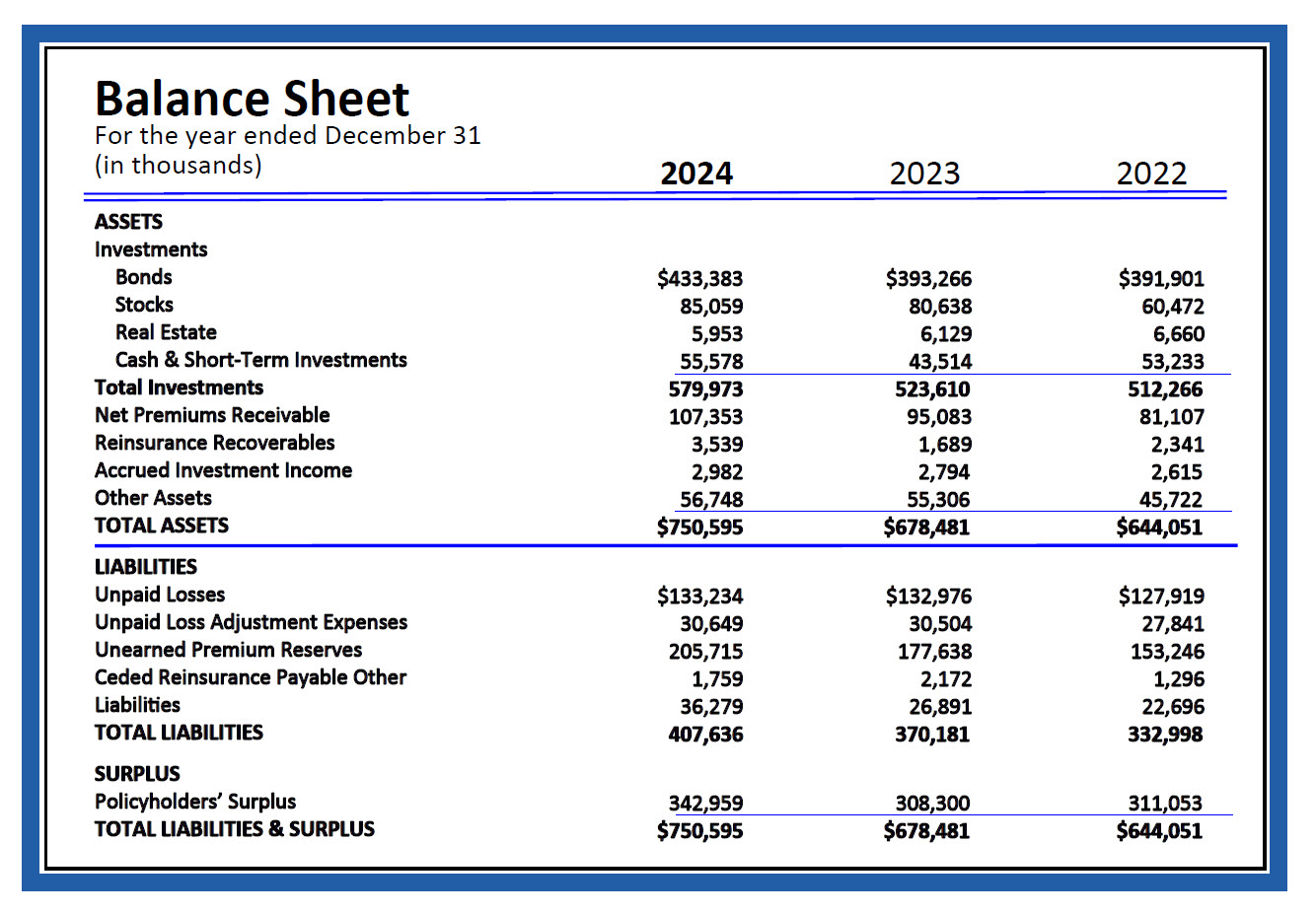Select Unpaid Losses 2024 value $133,234
Viewport: 1316px width, 914px height.
699,597
